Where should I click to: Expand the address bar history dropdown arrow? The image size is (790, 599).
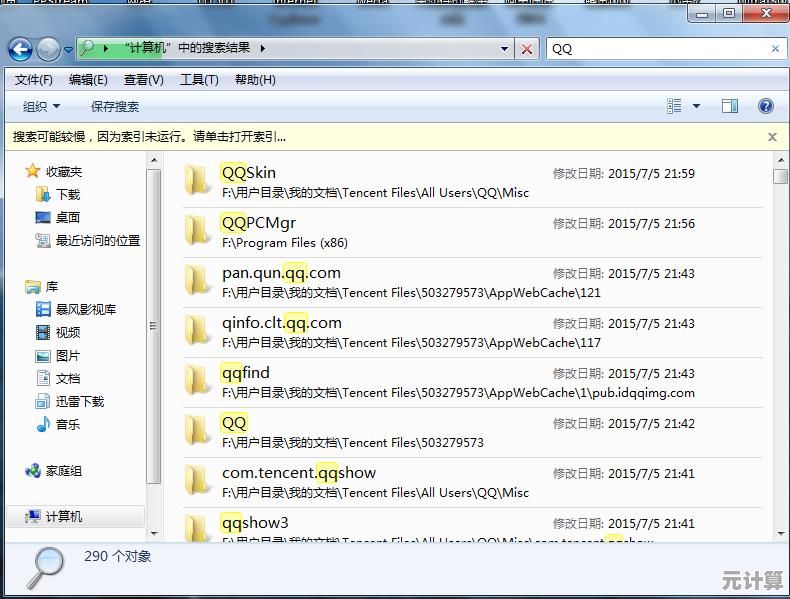(x=504, y=49)
